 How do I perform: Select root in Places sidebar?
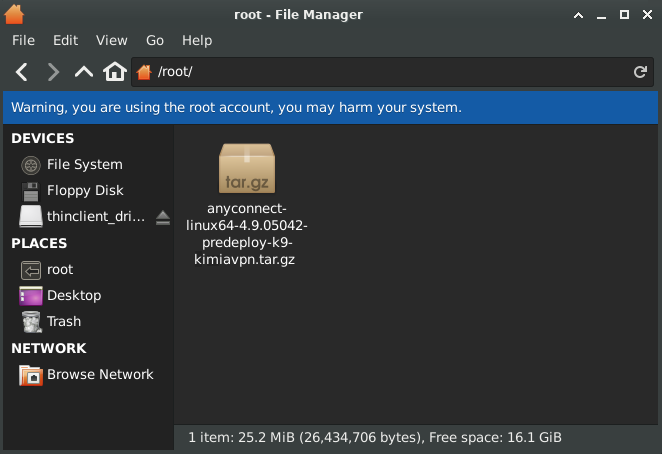tap(60, 269)
